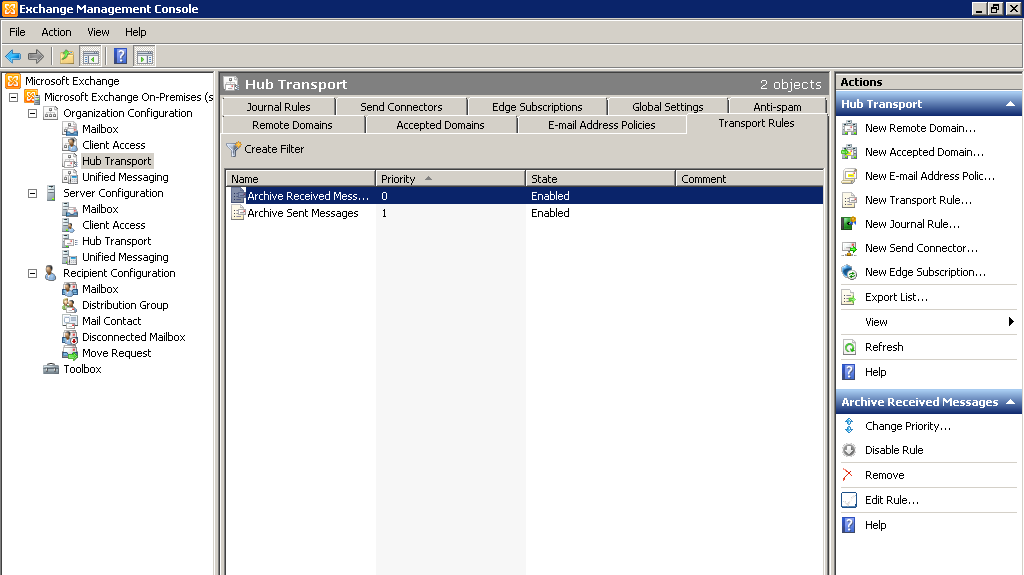The height and width of the screenshot is (575, 1024).
Task: Toggle the console tree pane toolbar icon
Action: click(91, 57)
